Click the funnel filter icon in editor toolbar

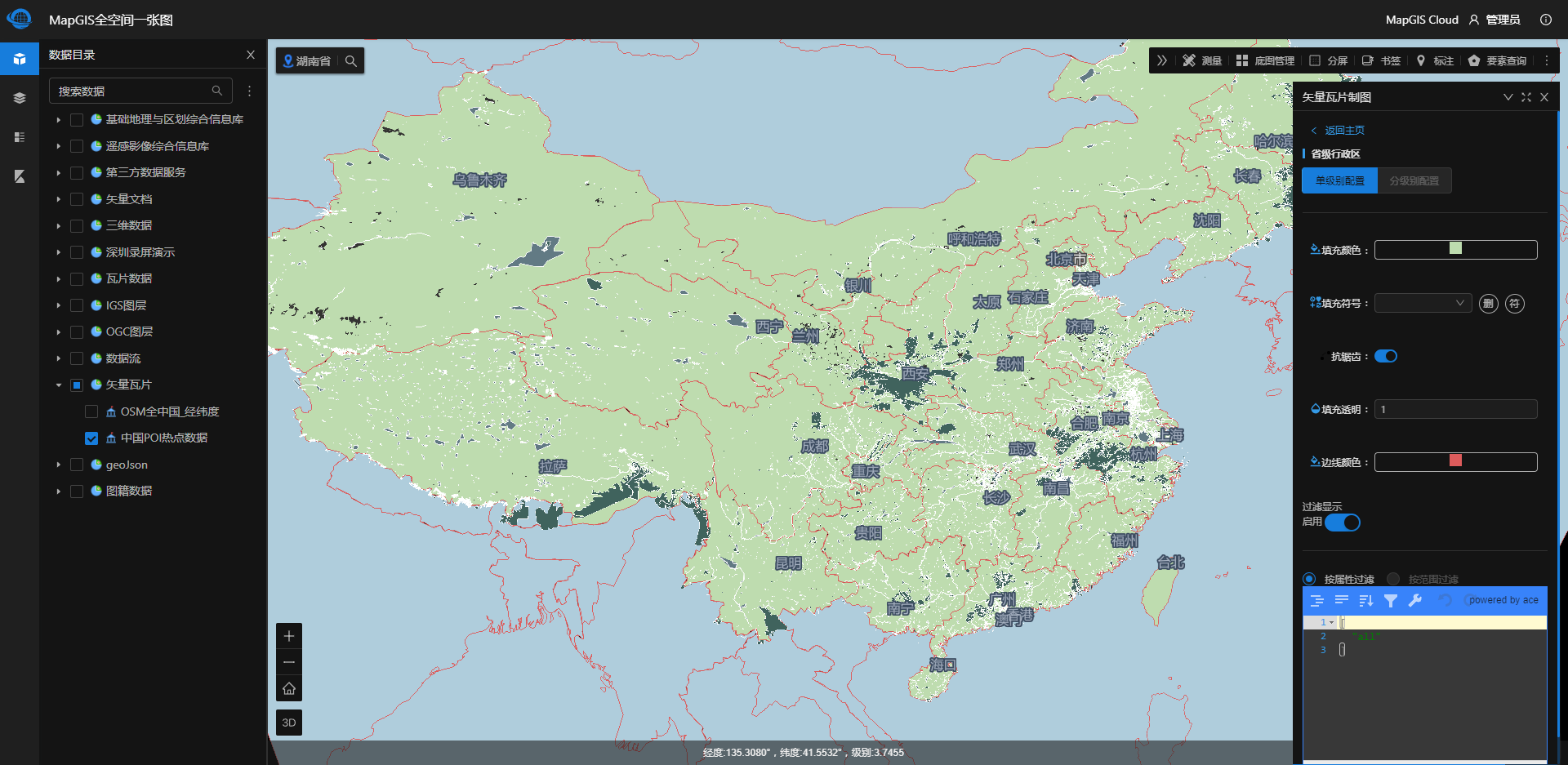1391,601
